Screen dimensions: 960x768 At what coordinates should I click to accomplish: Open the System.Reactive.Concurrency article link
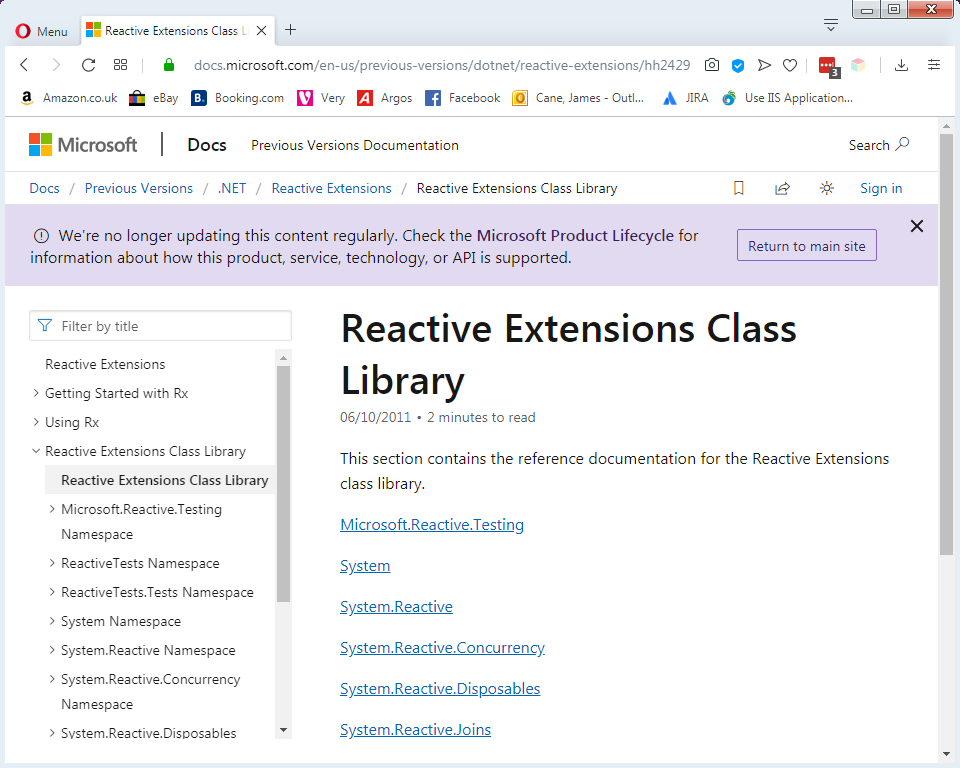tap(442, 648)
